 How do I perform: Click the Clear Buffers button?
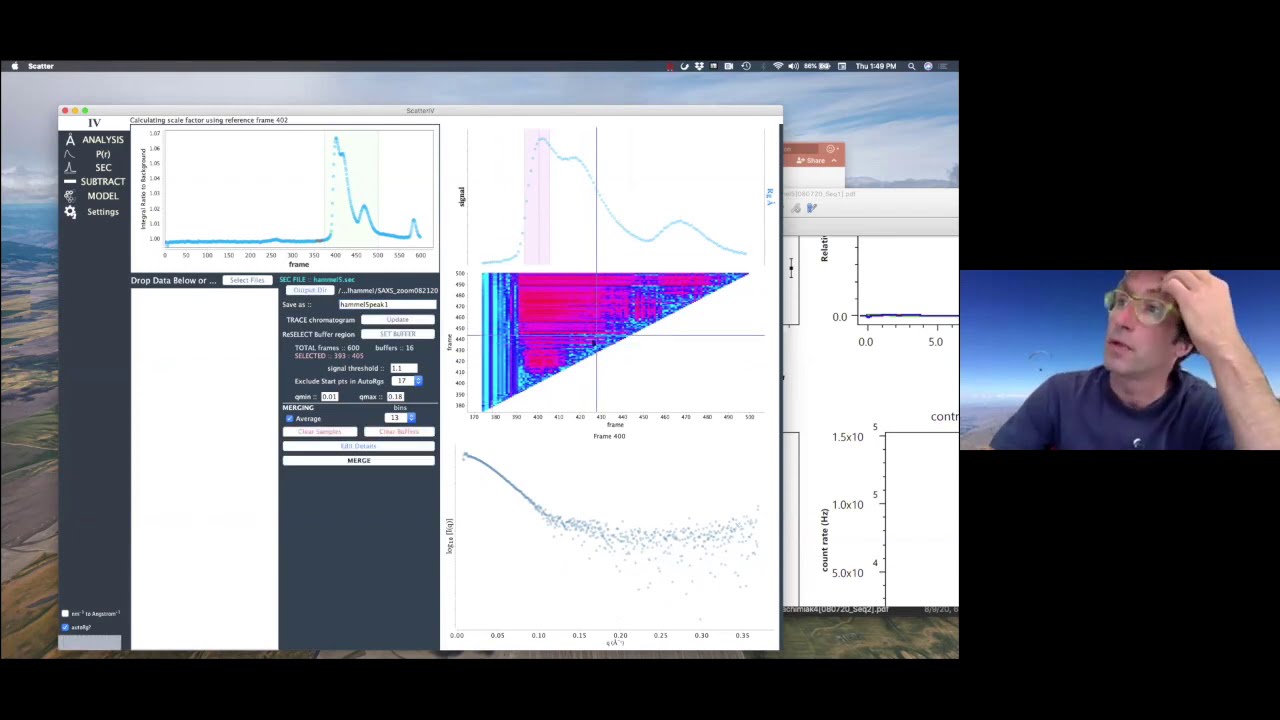399,432
